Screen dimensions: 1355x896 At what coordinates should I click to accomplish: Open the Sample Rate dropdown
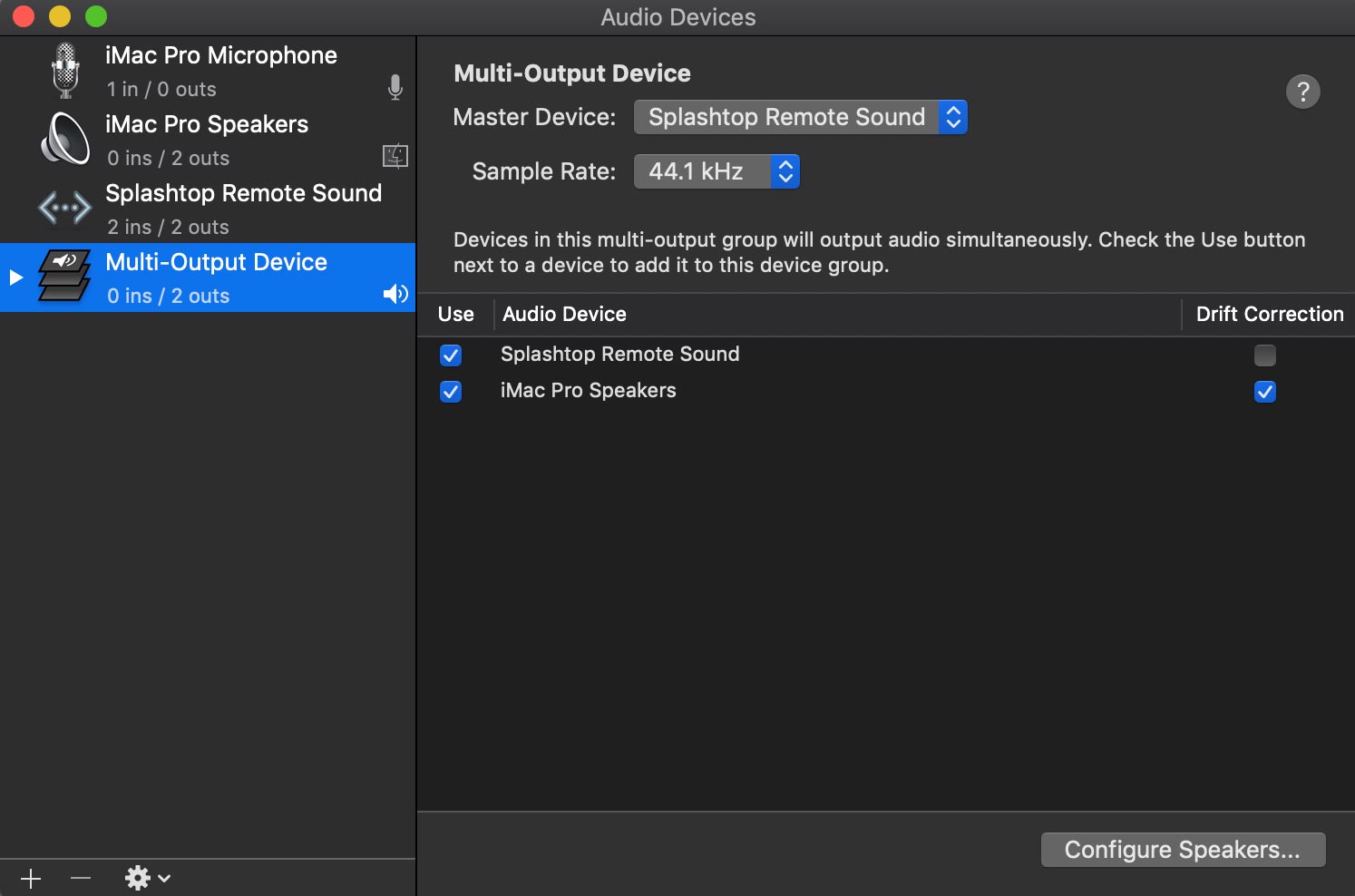pyautogui.click(x=716, y=171)
